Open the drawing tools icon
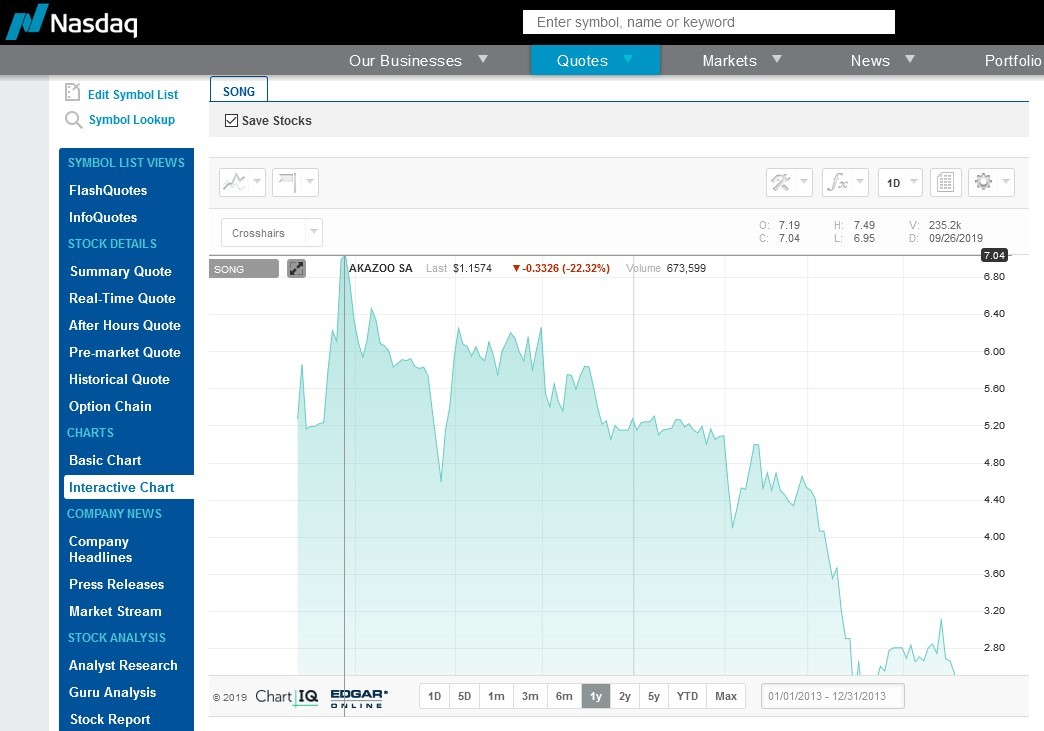 coord(780,182)
